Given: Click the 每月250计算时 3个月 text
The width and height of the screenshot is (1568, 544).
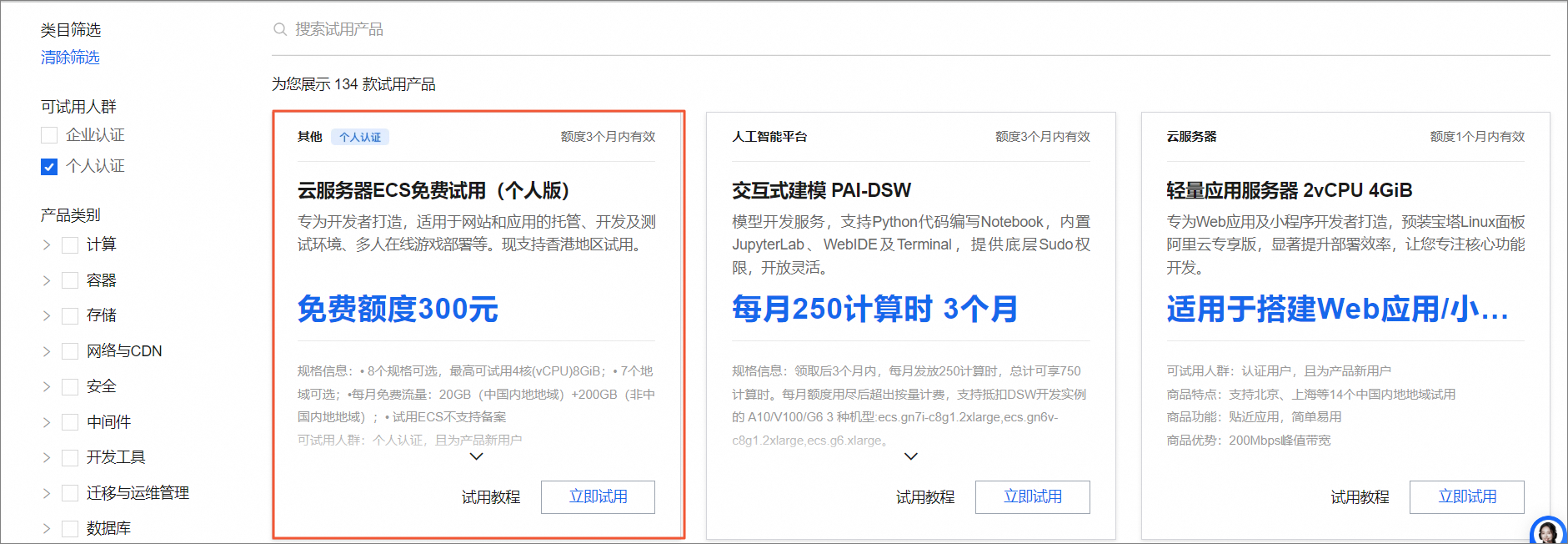Looking at the screenshot, I should [875, 310].
